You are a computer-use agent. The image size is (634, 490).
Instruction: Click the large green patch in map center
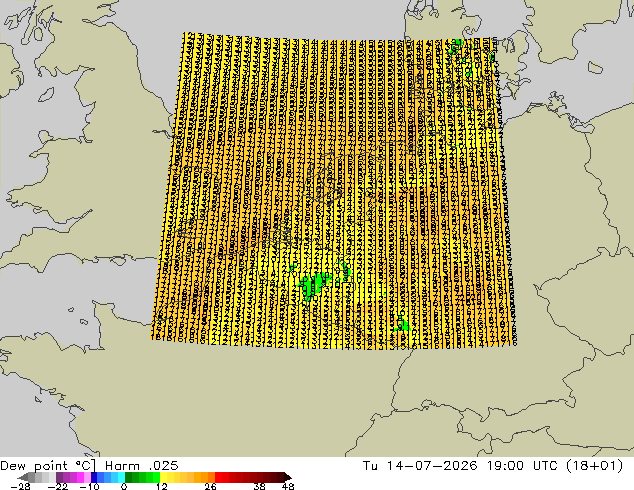[x=315, y=285]
